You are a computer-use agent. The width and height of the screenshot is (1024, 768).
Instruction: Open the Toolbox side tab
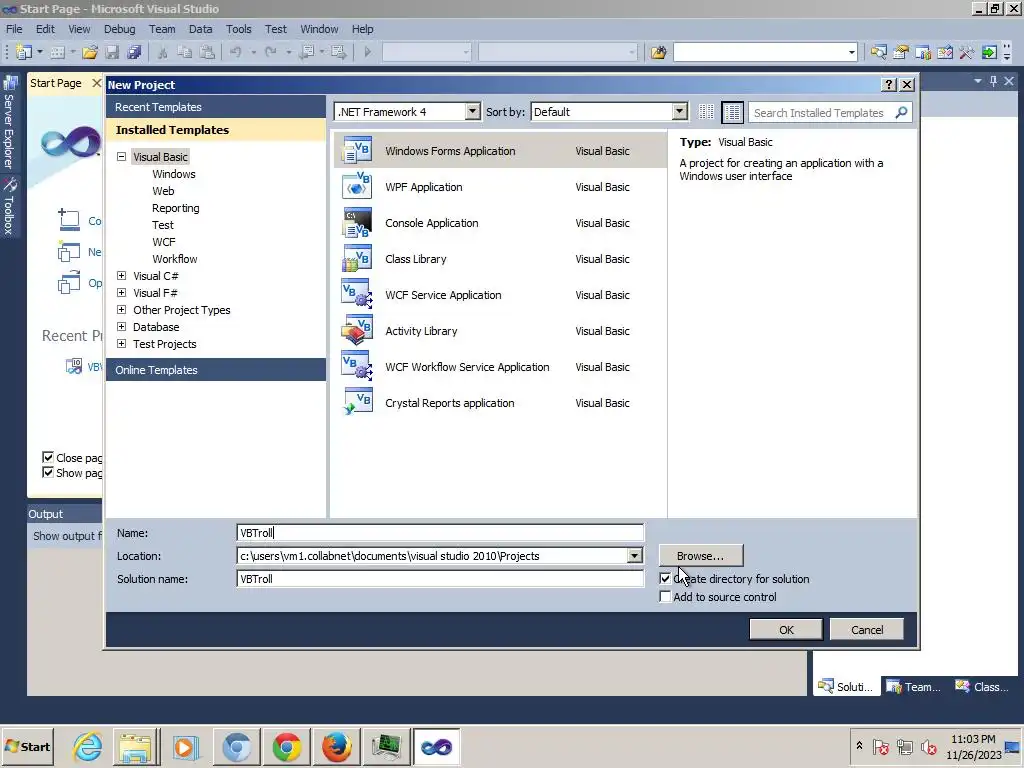point(9,206)
